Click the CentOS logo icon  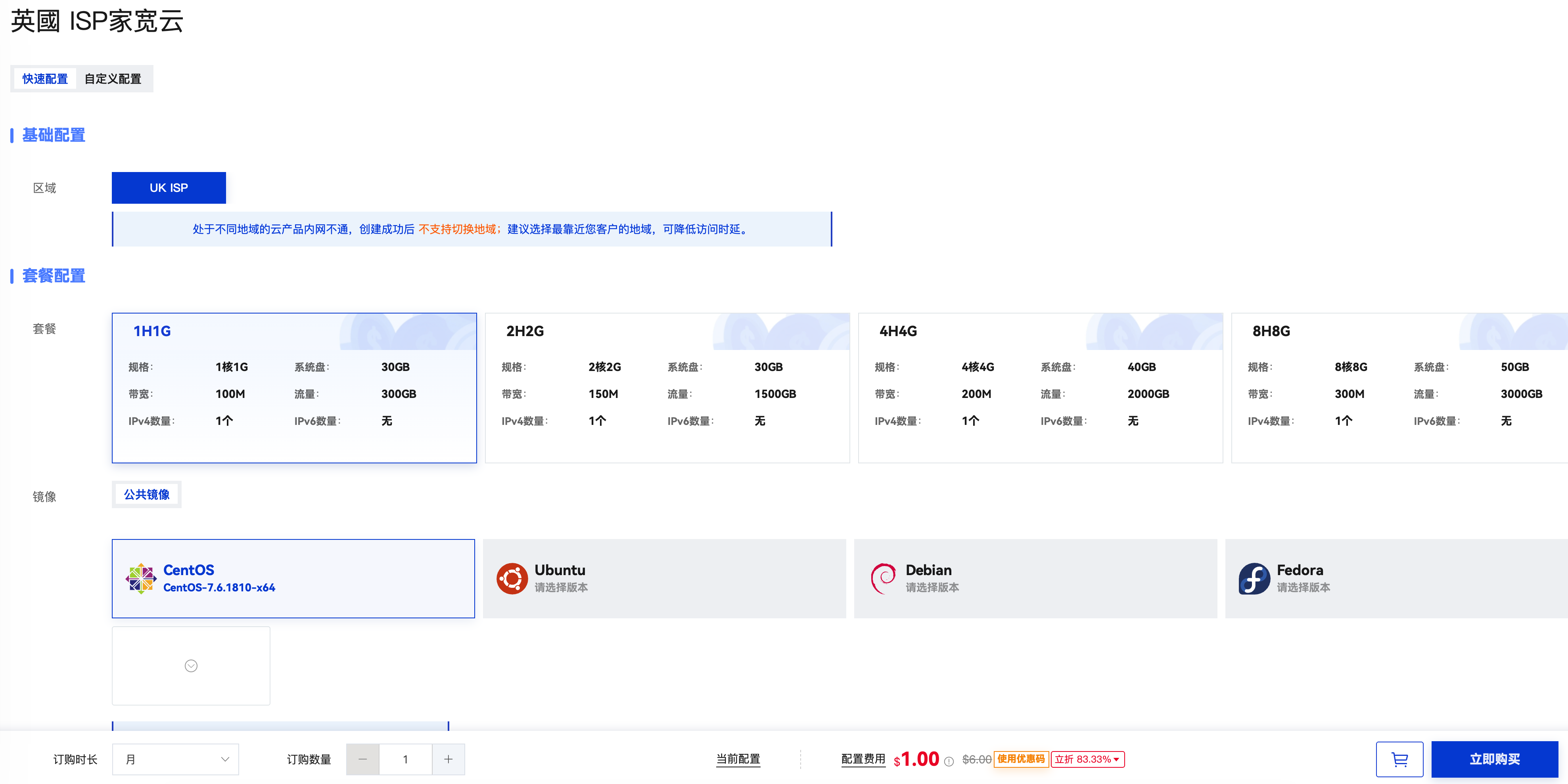pos(141,578)
